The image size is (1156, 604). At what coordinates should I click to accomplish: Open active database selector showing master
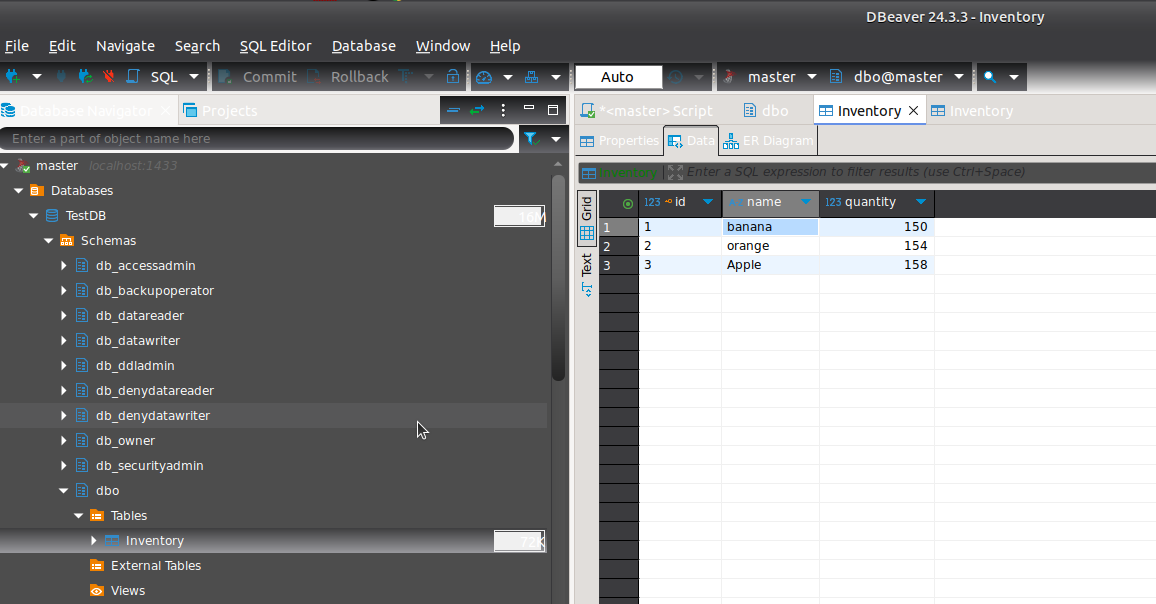pyautogui.click(x=771, y=77)
